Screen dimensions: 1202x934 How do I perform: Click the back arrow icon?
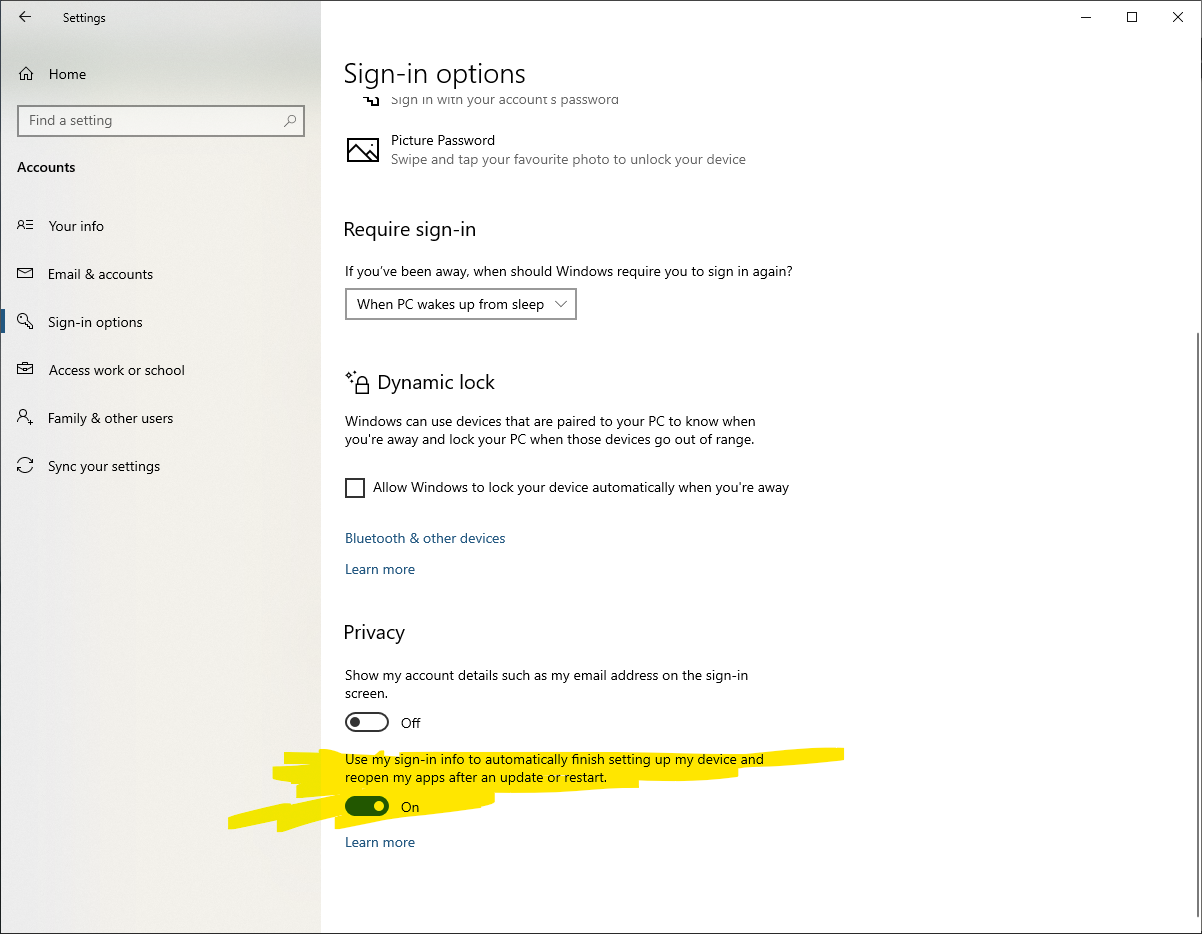click(25, 17)
